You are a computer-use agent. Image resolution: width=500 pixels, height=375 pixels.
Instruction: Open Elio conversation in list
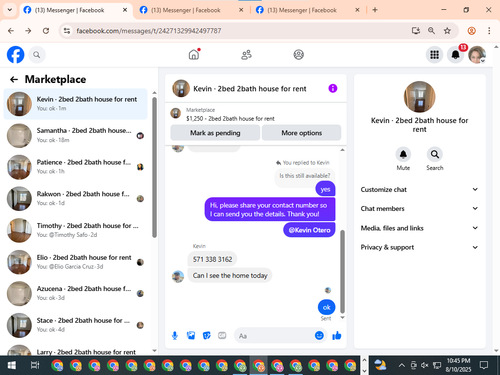click(76, 262)
